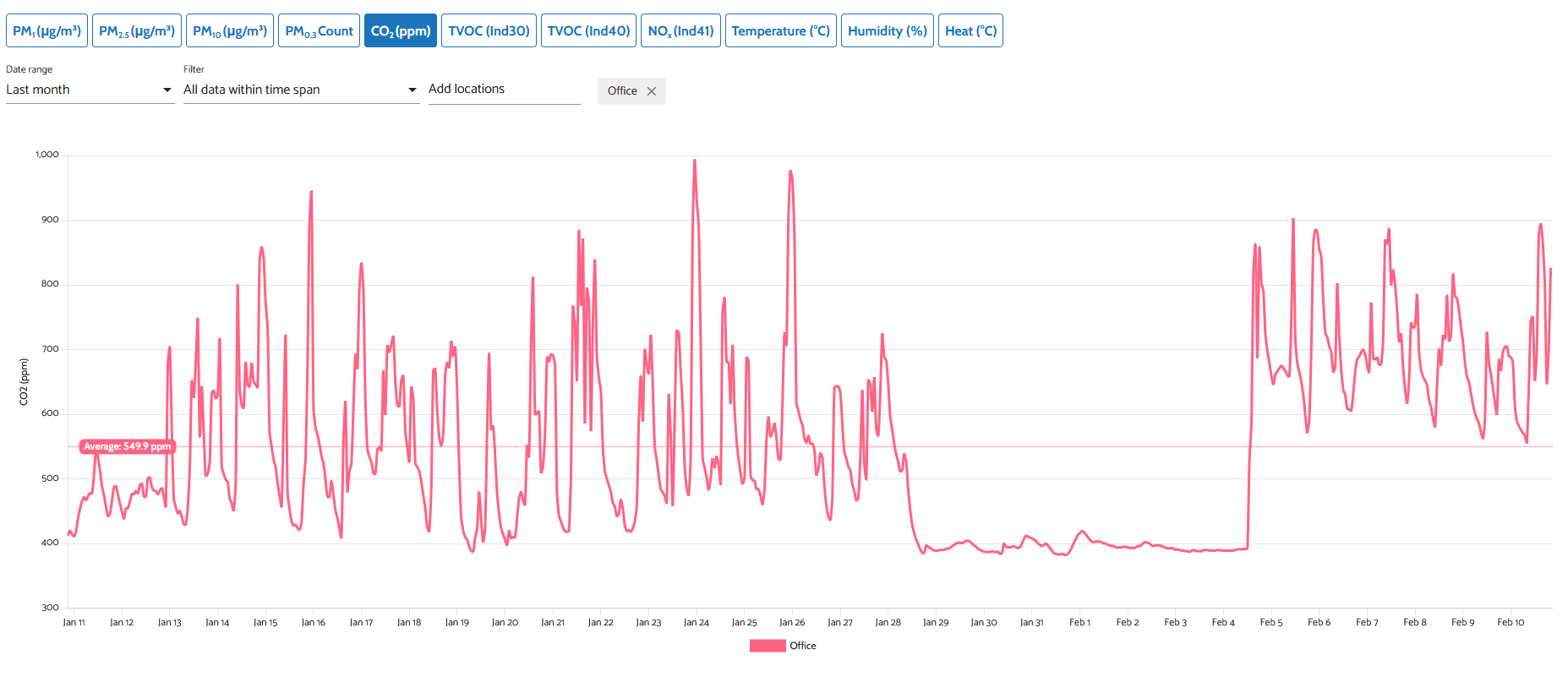
Task: Click the Office legend label
Action: pyautogui.click(x=803, y=646)
